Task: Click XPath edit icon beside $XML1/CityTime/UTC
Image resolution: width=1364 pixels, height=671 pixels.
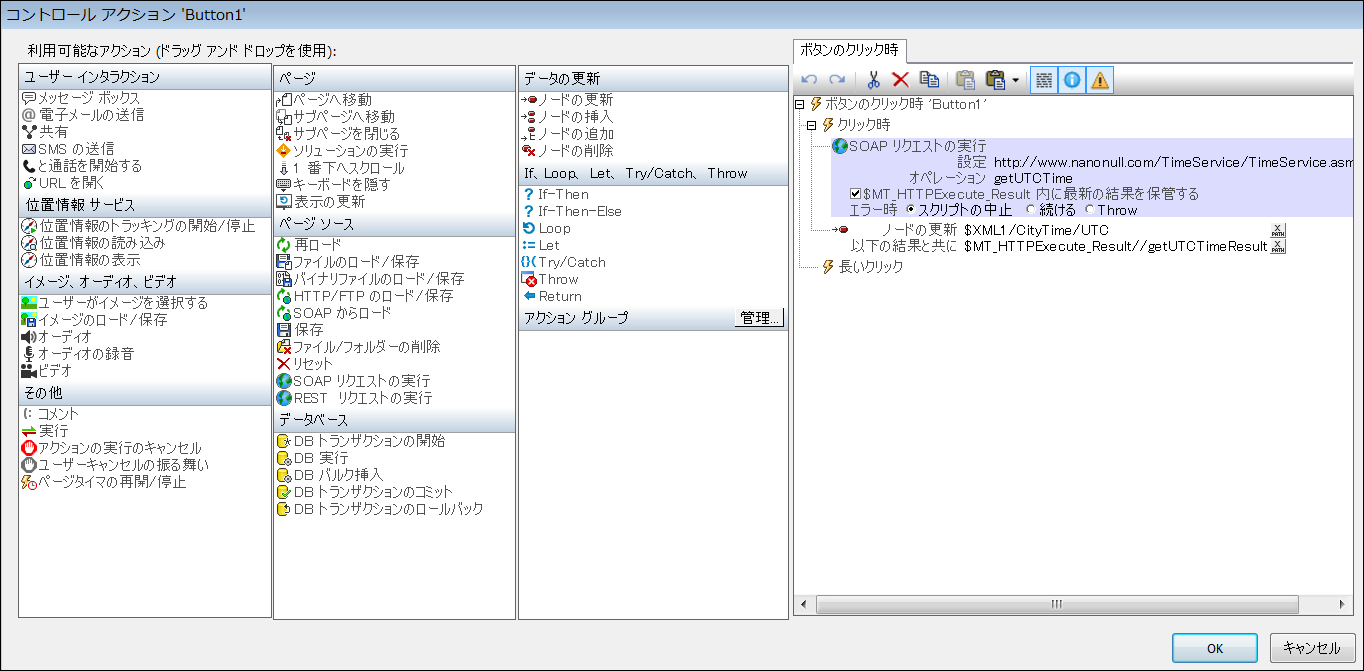Action: point(1277,230)
